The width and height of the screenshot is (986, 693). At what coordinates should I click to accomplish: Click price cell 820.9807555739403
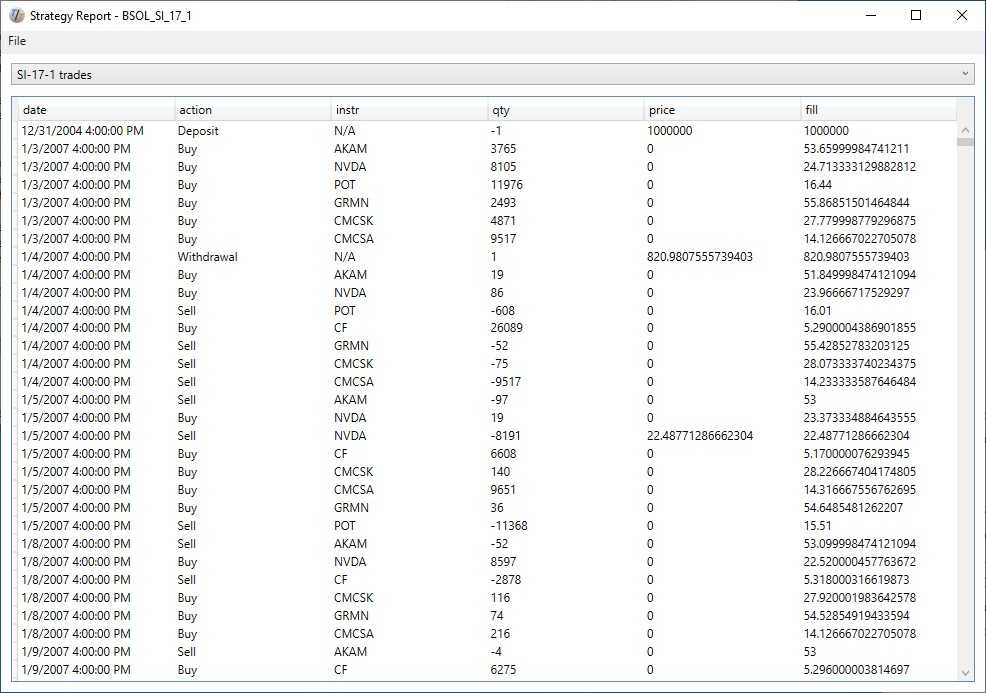(700, 257)
